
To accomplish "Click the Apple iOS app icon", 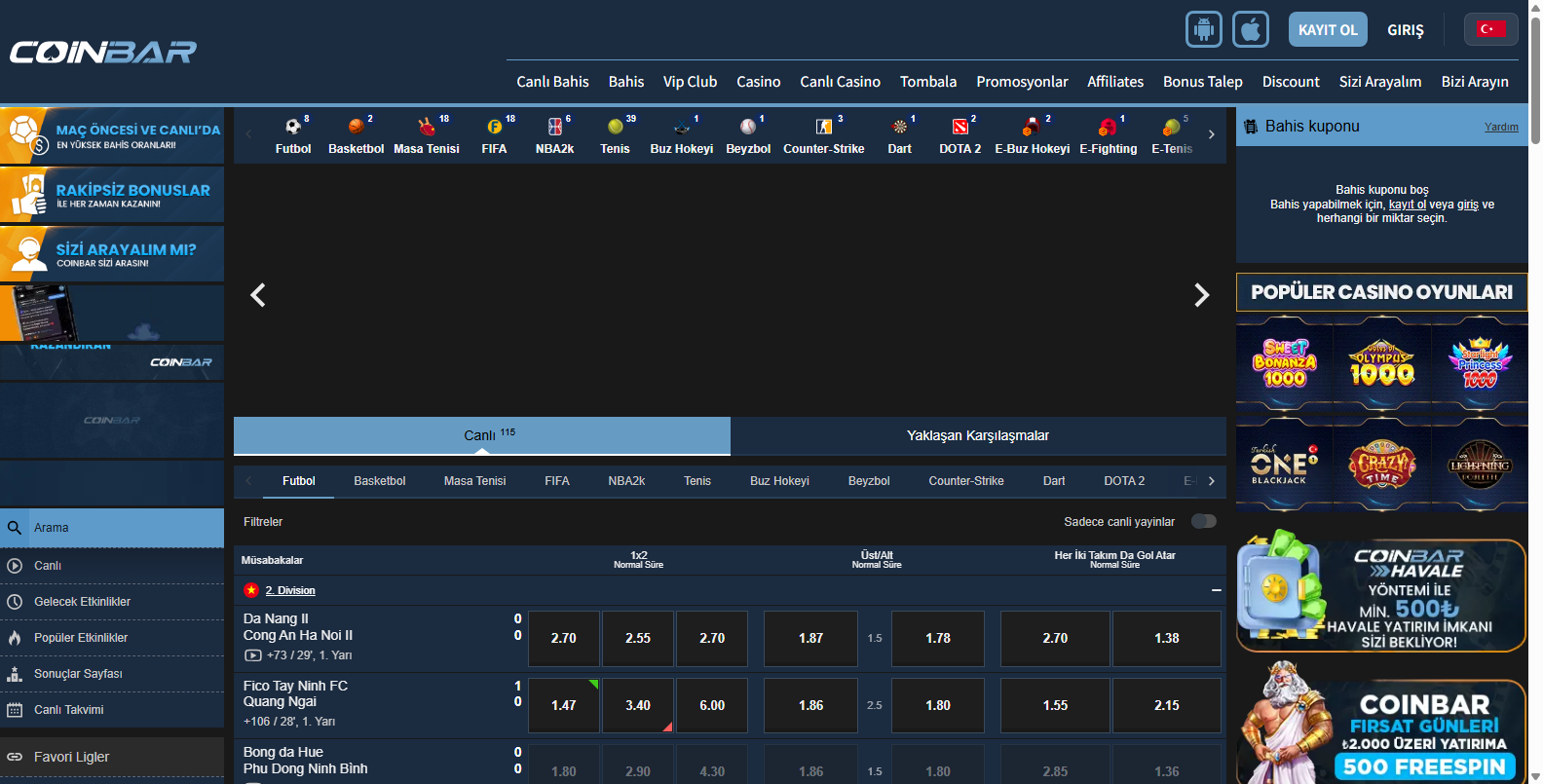I will coord(1251,29).
